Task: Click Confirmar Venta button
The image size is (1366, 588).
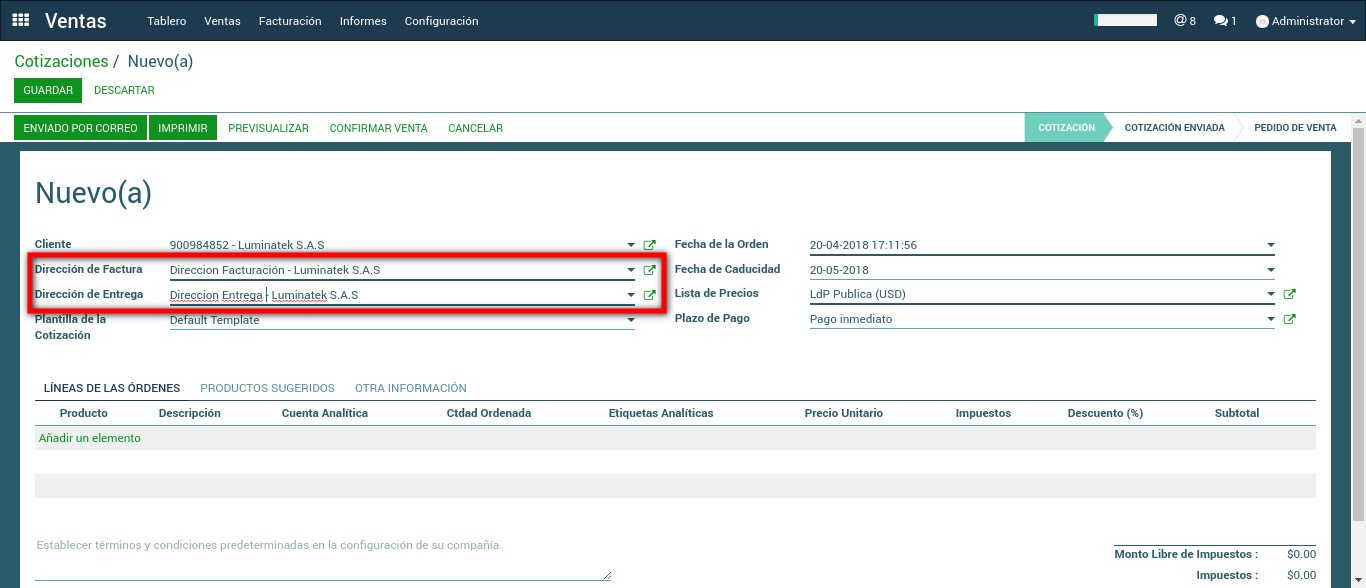Action: pos(378,128)
